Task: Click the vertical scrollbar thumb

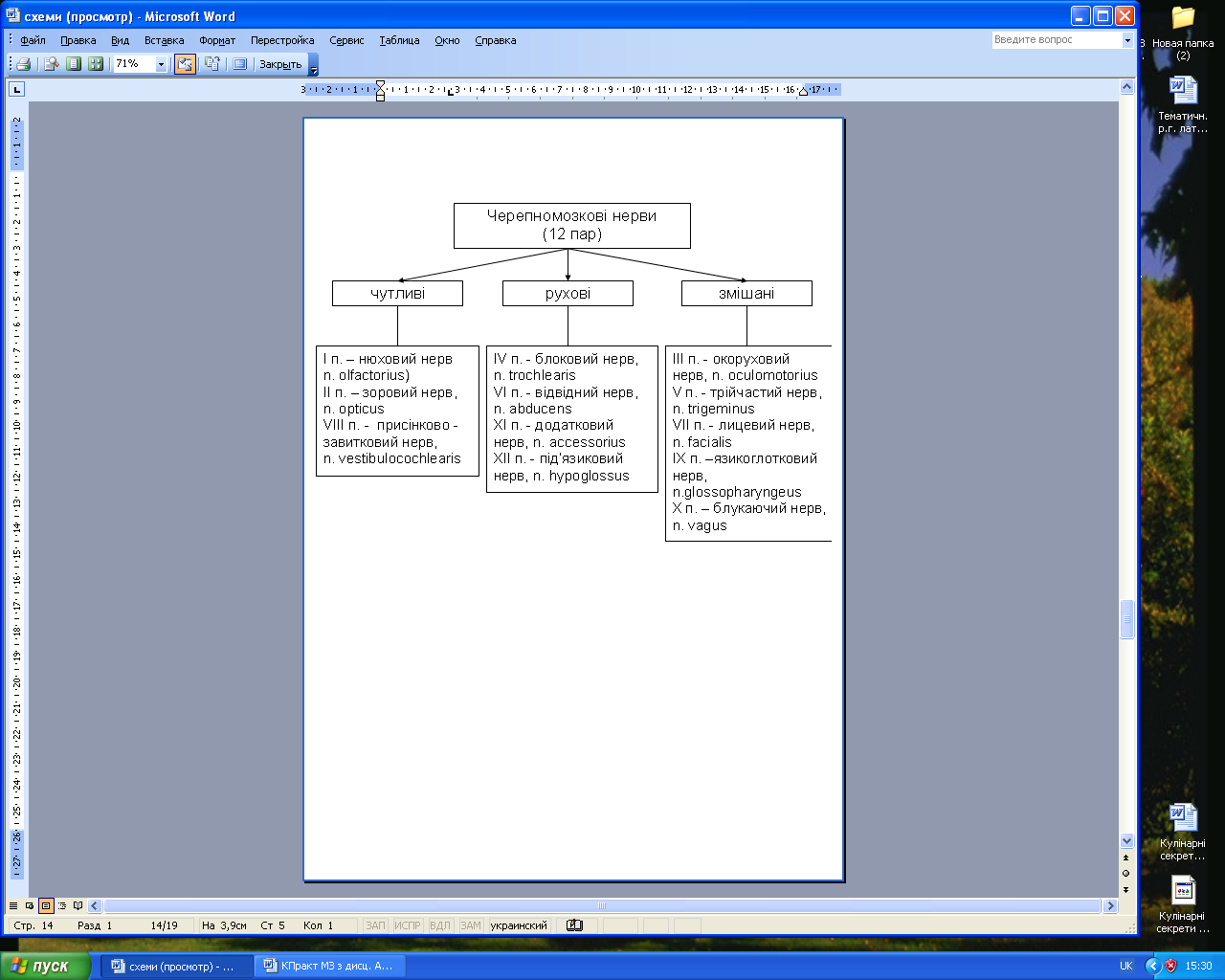Action: (1126, 619)
